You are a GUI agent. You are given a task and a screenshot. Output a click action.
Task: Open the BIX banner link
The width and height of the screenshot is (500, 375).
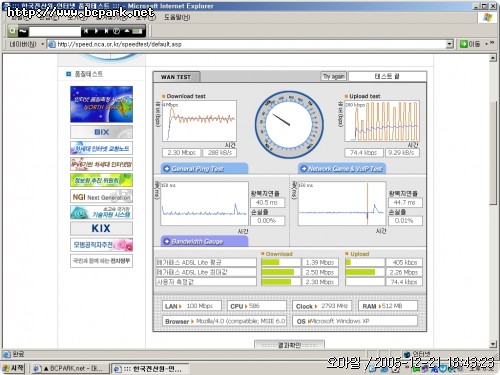(x=101, y=132)
